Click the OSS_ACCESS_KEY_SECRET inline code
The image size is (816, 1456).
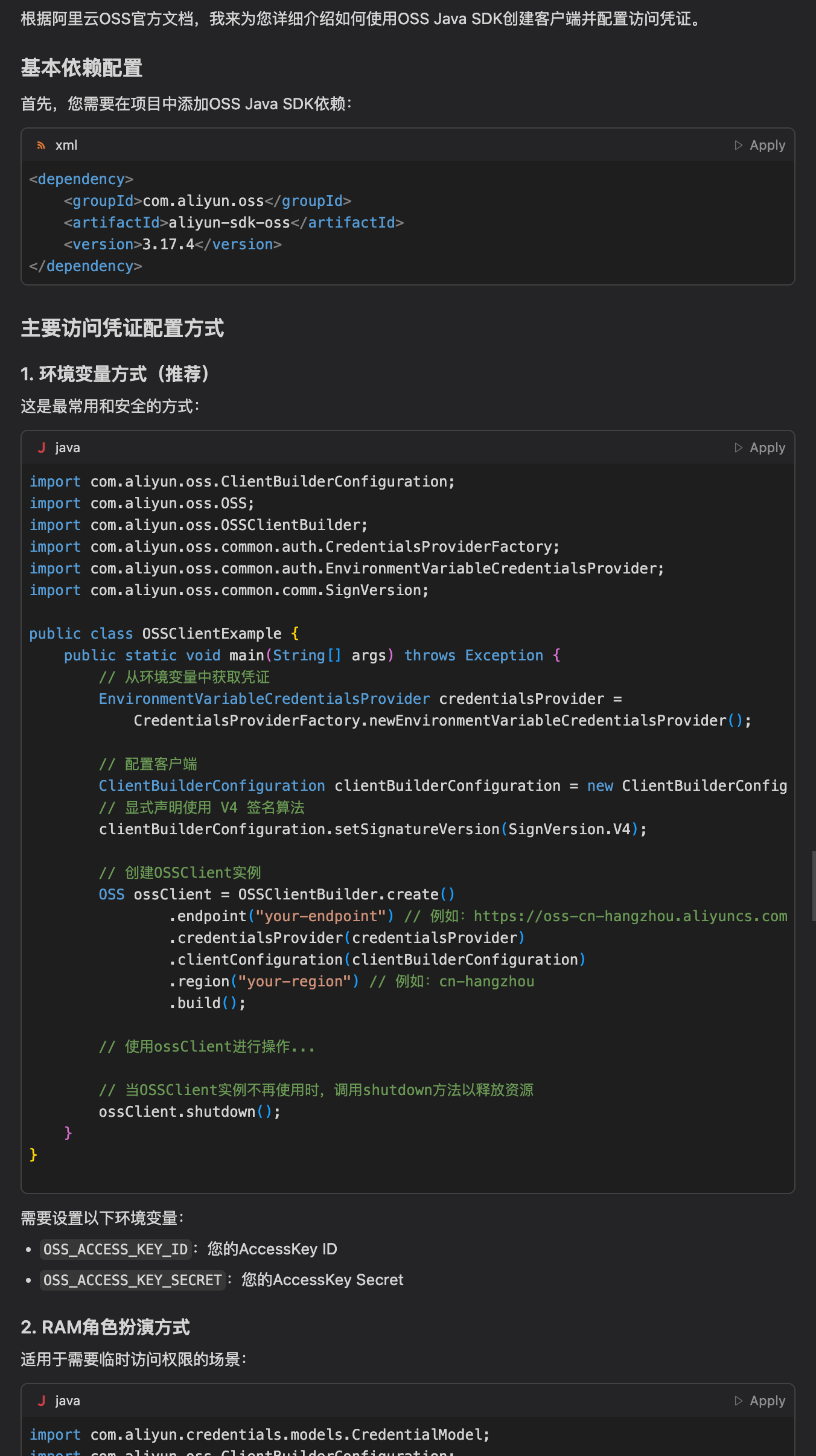[x=133, y=1280]
